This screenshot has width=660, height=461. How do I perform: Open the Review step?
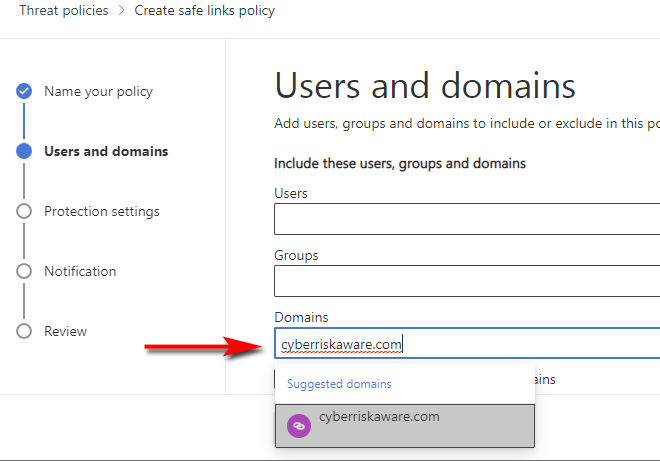(66, 331)
